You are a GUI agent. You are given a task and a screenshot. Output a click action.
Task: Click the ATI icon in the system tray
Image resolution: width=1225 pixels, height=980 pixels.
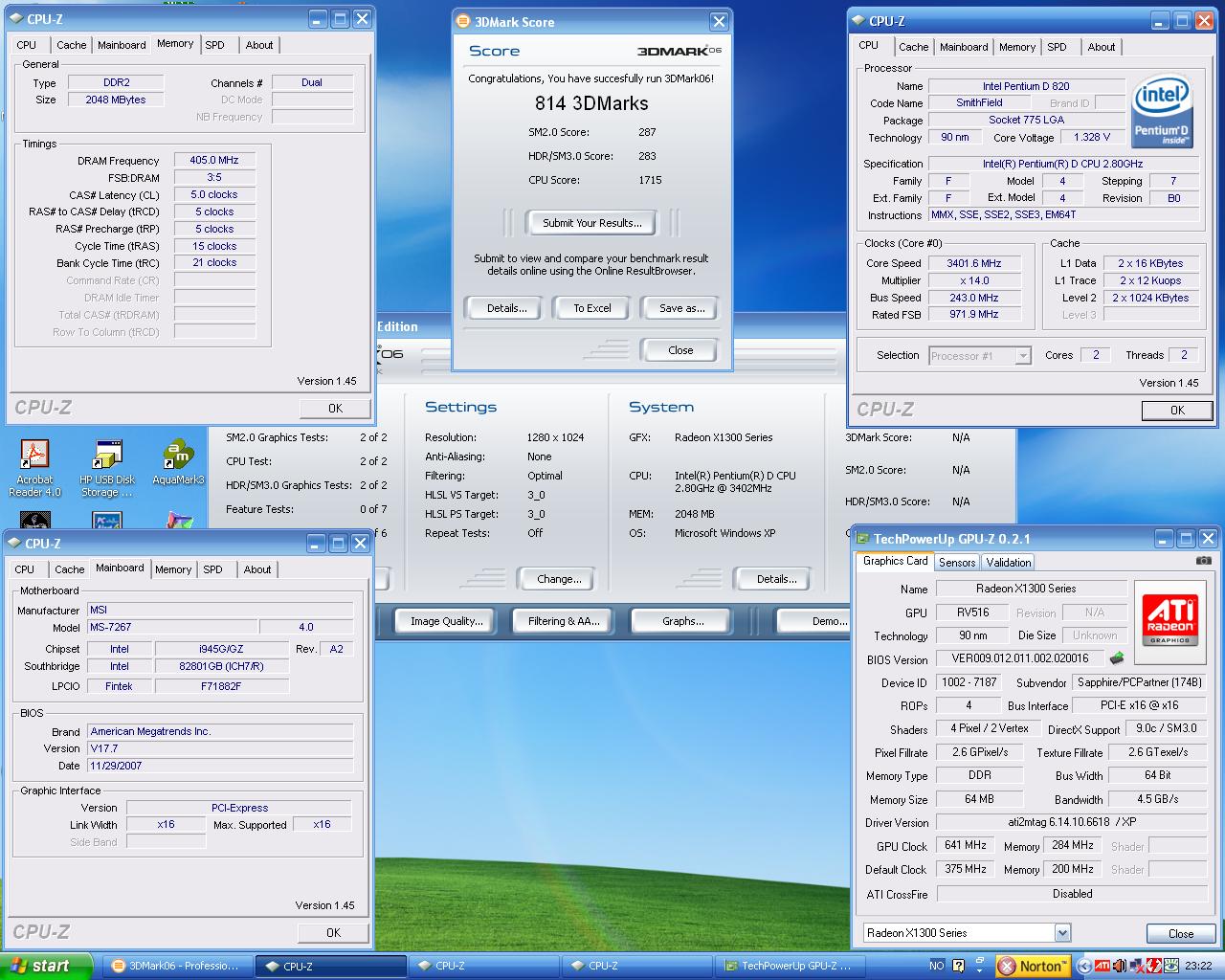click(x=1102, y=966)
